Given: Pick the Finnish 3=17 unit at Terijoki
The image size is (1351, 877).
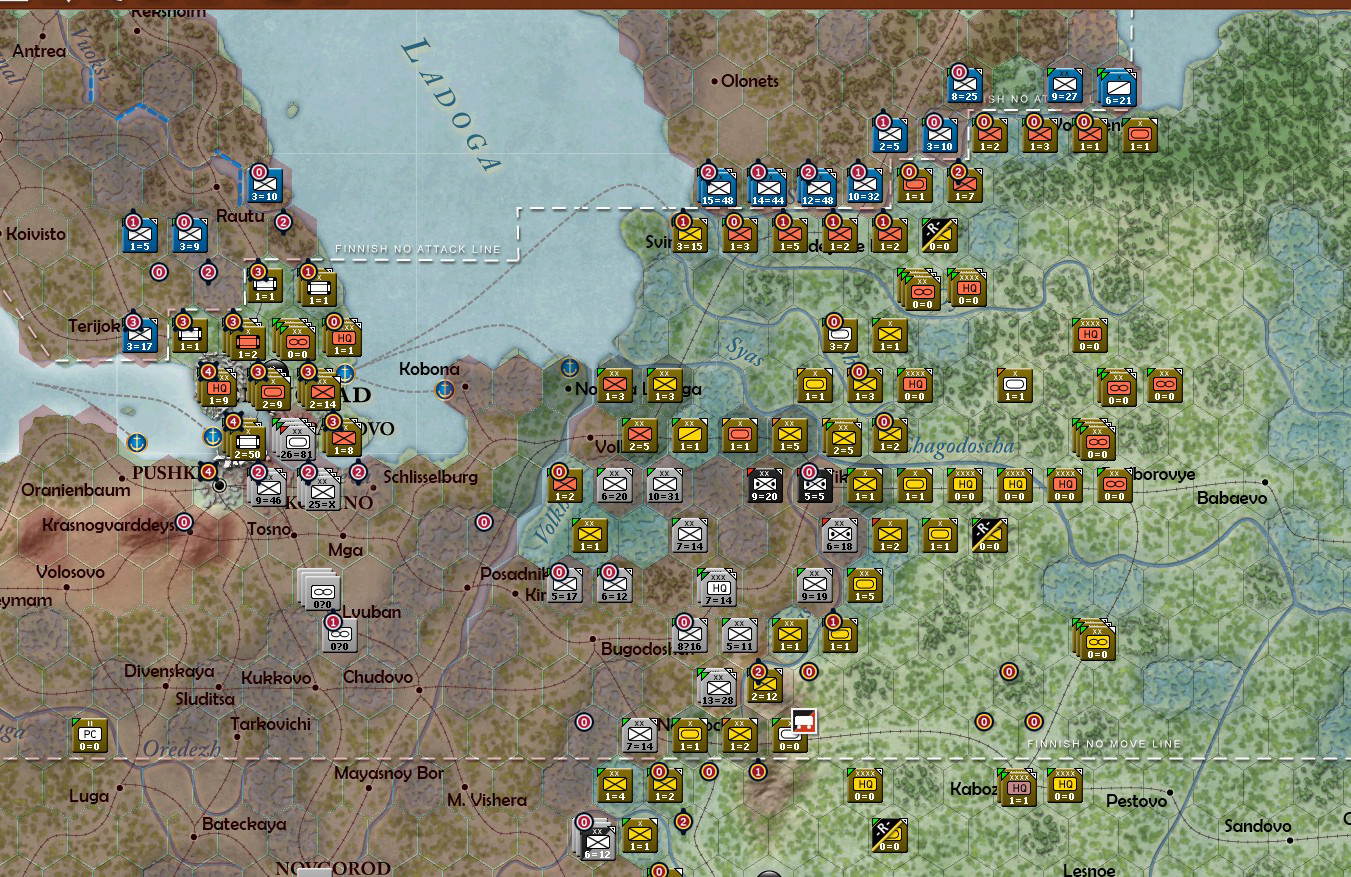Looking at the screenshot, I should (141, 335).
